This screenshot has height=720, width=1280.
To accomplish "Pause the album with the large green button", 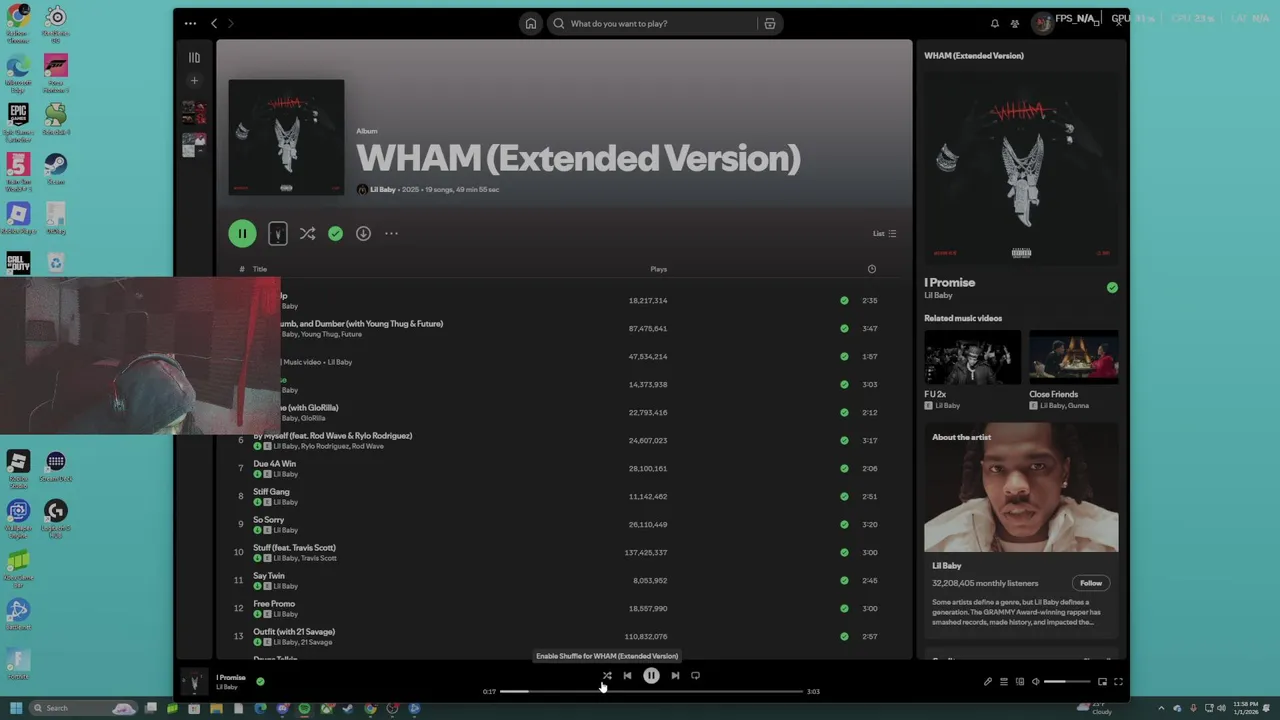I will coord(242,233).
